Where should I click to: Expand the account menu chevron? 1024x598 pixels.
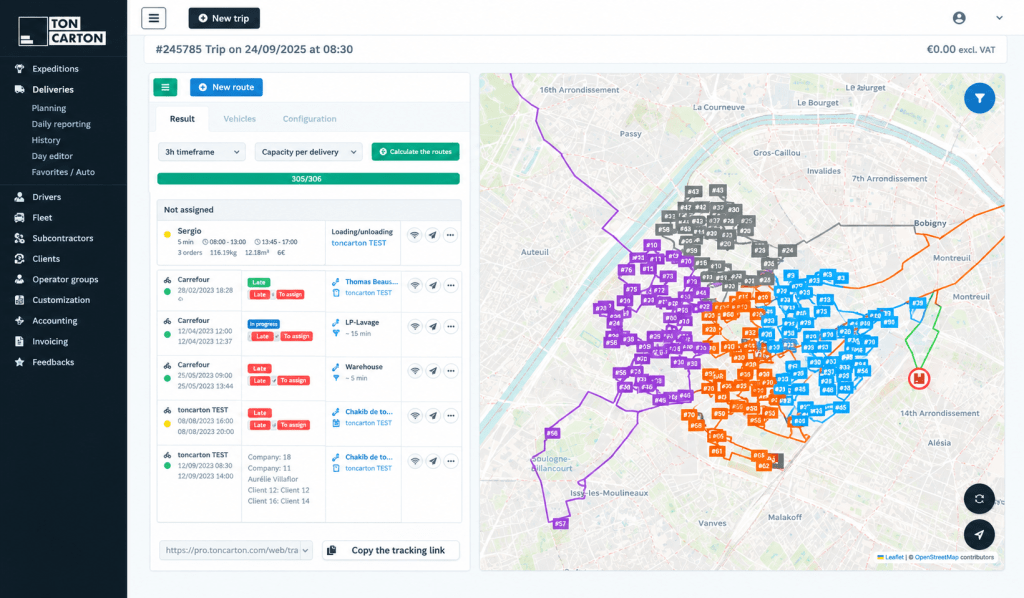pos(999,18)
